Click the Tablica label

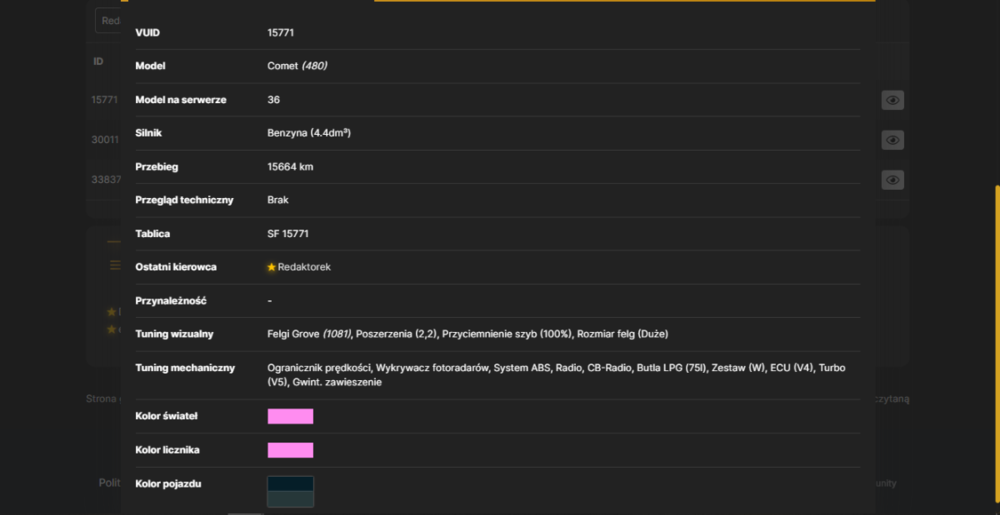152,234
